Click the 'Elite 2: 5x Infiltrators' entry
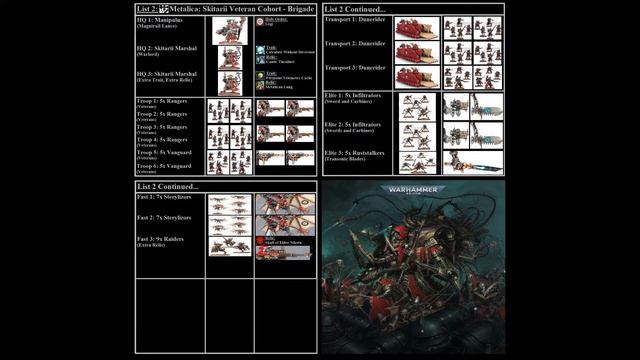The image size is (640, 360). [353, 124]
